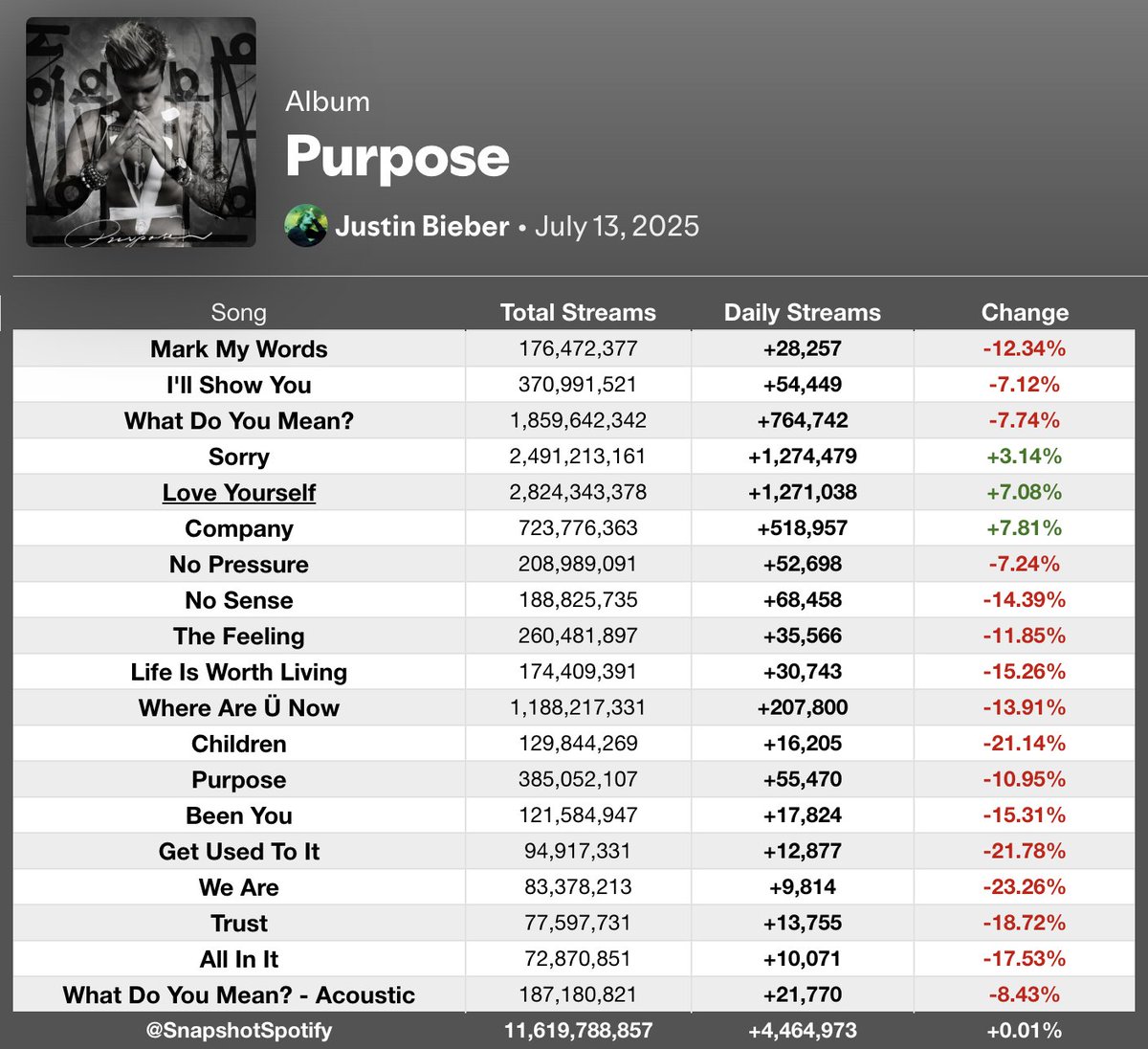
Task: Click the Where Are Ü Now song title
Action: point(239,708)
